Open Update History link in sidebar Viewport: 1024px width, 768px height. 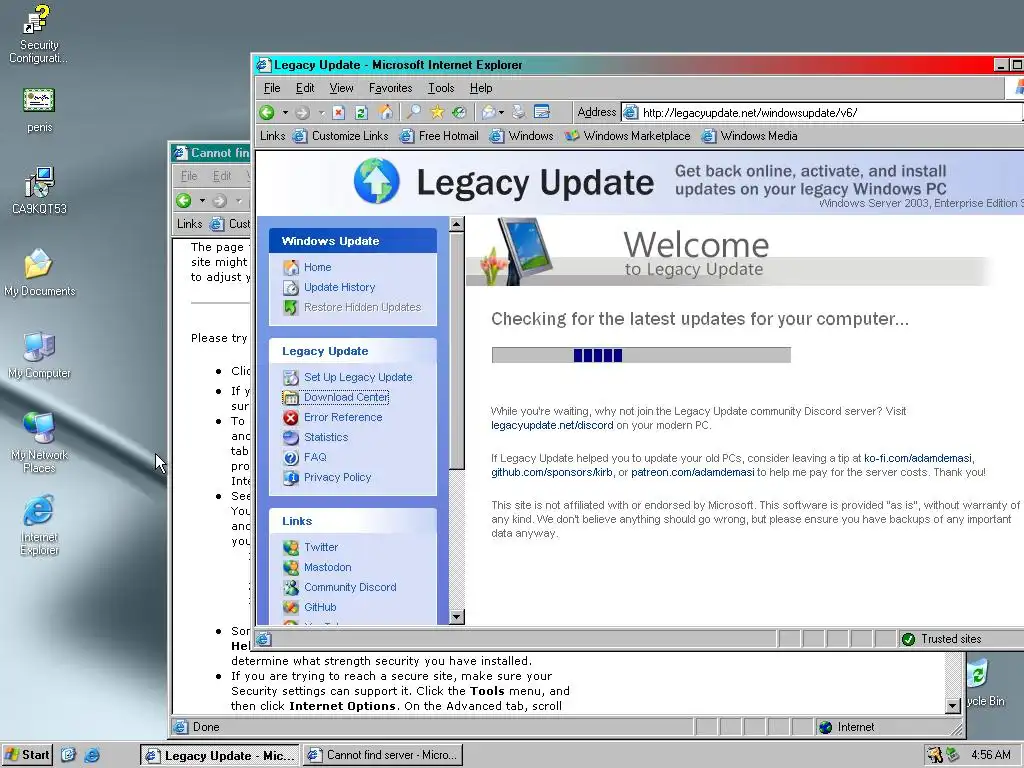340,287
